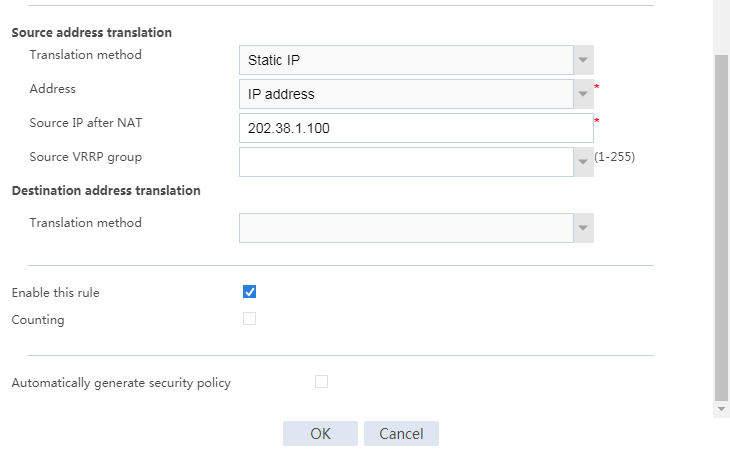Click the Counting label text
Image resolution: width=730 pixels, height=449 pixels.
(38, 320)
